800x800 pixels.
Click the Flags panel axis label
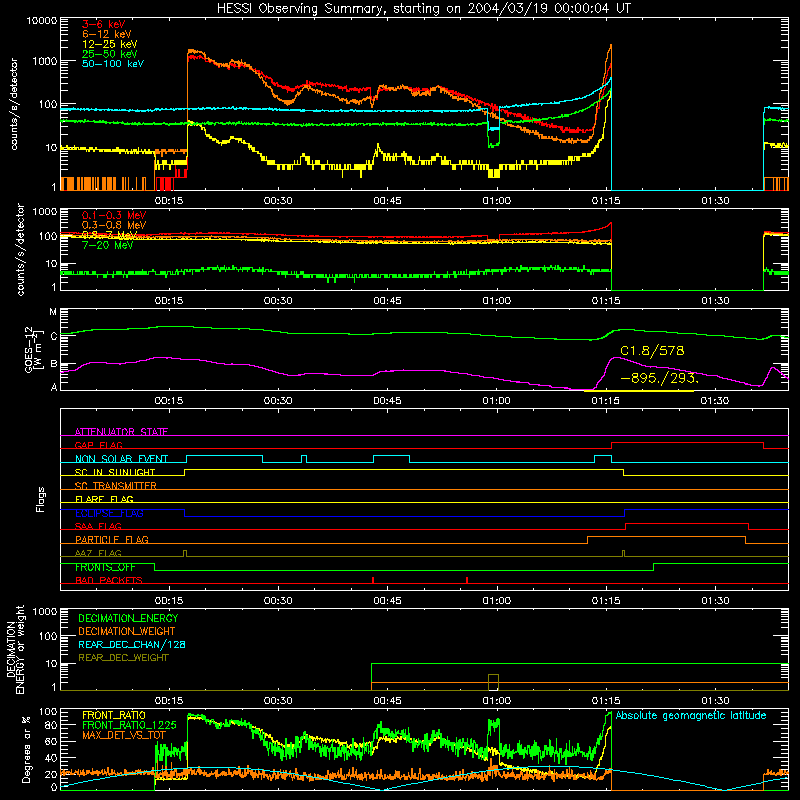pos(41,499)
